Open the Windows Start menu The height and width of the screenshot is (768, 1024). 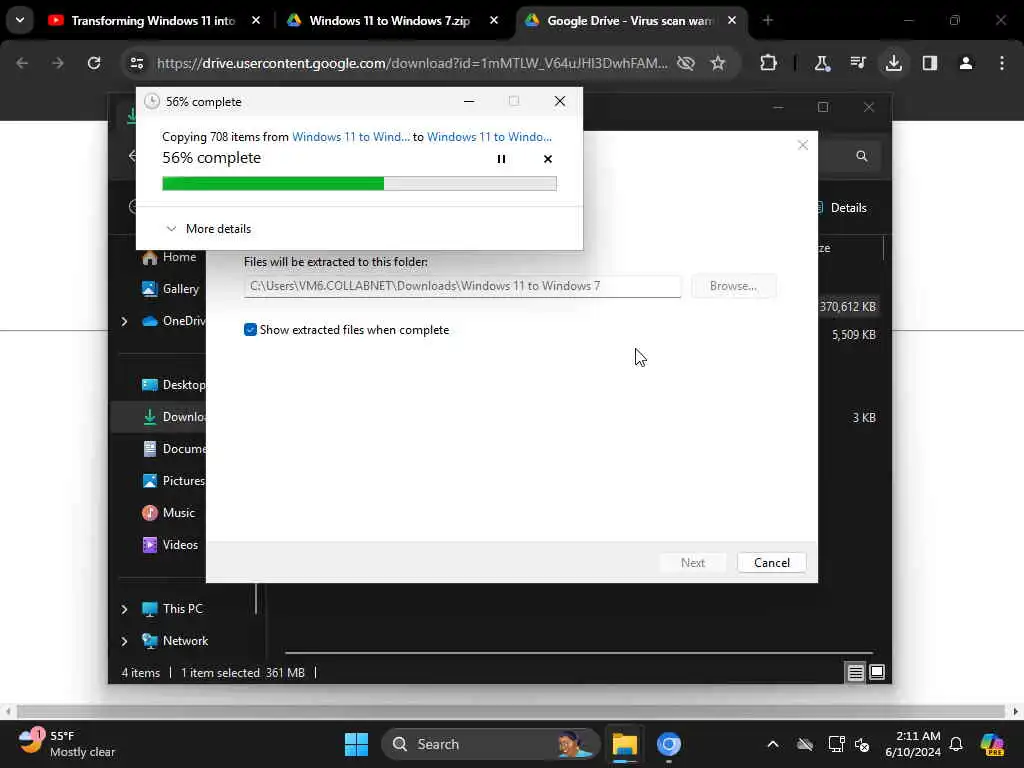[356, 744]
